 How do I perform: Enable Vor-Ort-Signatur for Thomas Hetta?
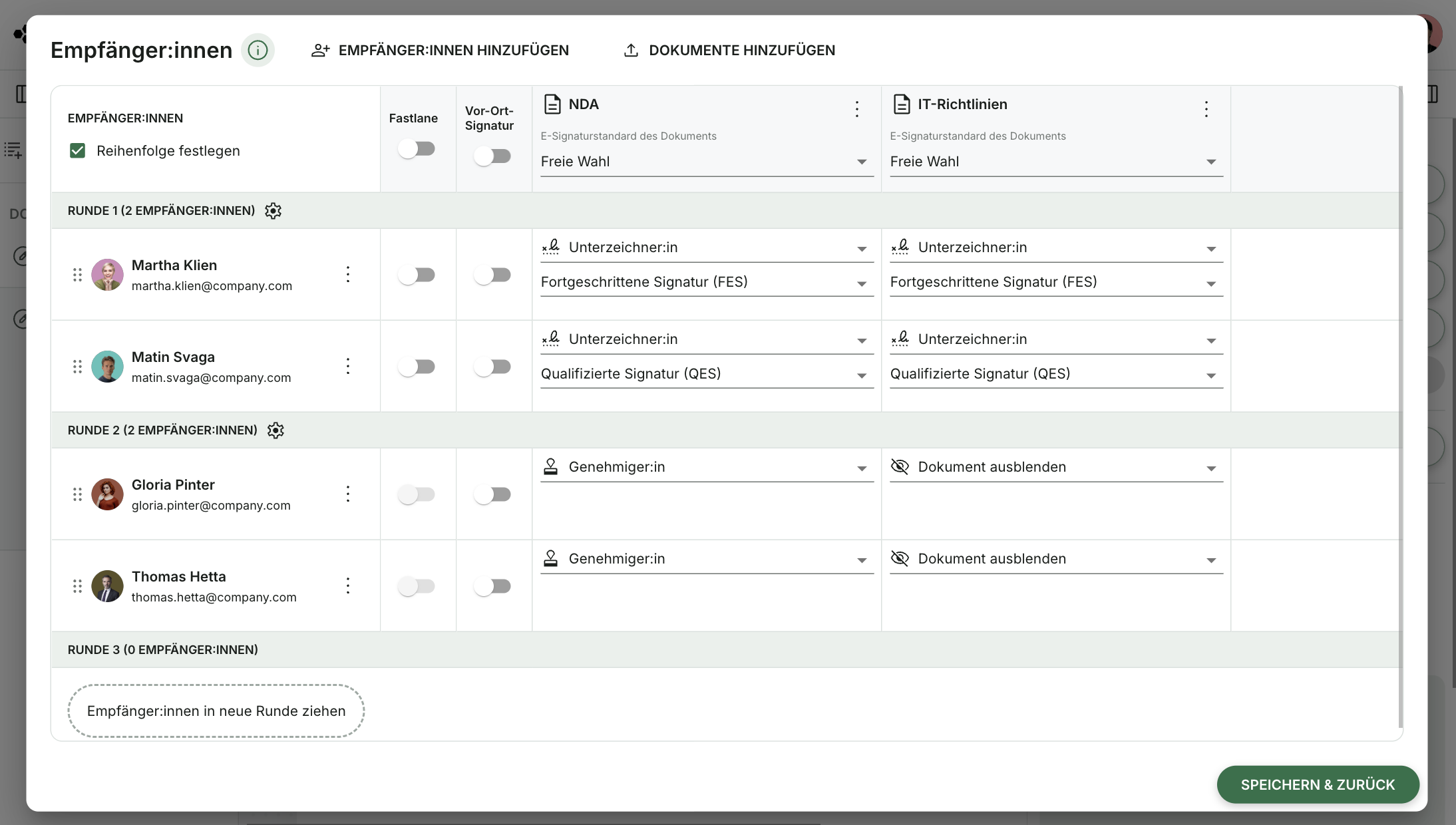[492, 586]
